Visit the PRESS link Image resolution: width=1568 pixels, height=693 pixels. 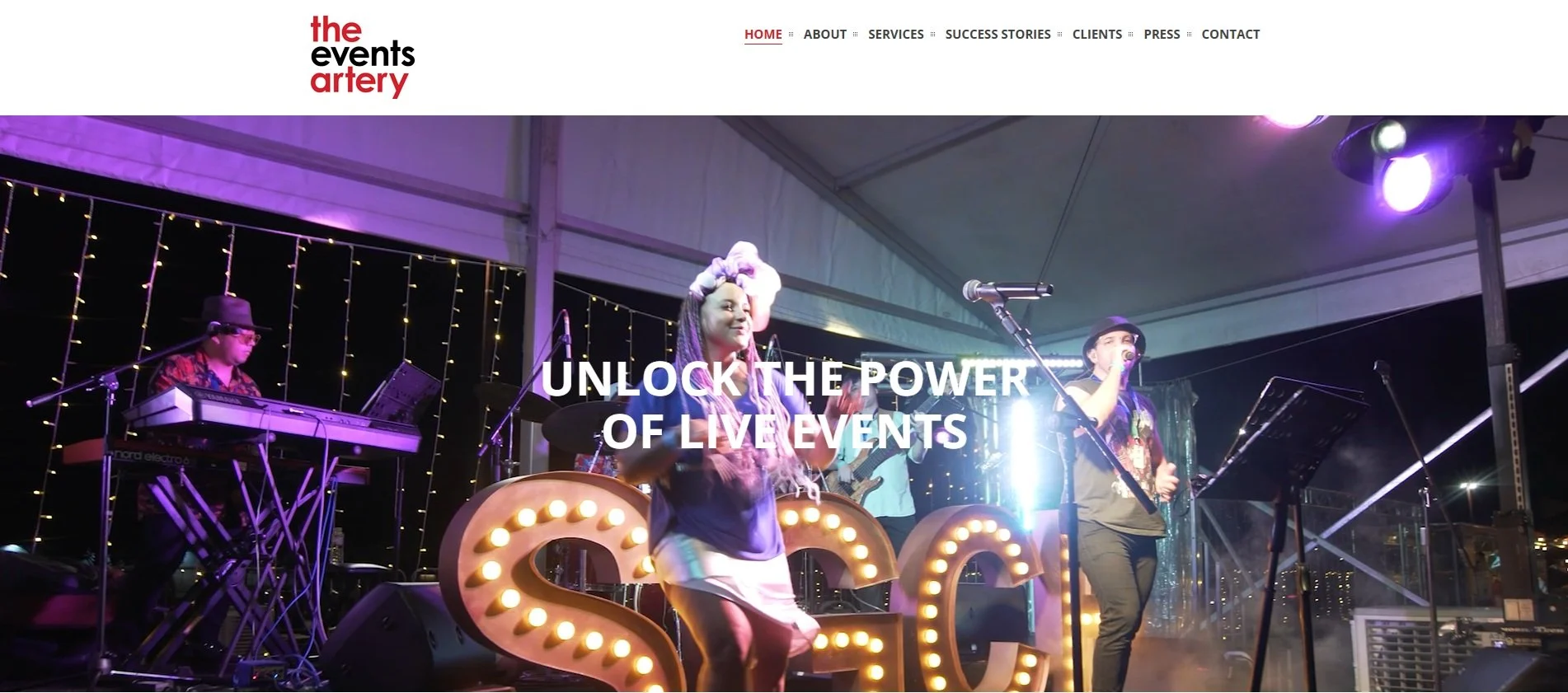pyautogui.click(x=1162, y=35)
